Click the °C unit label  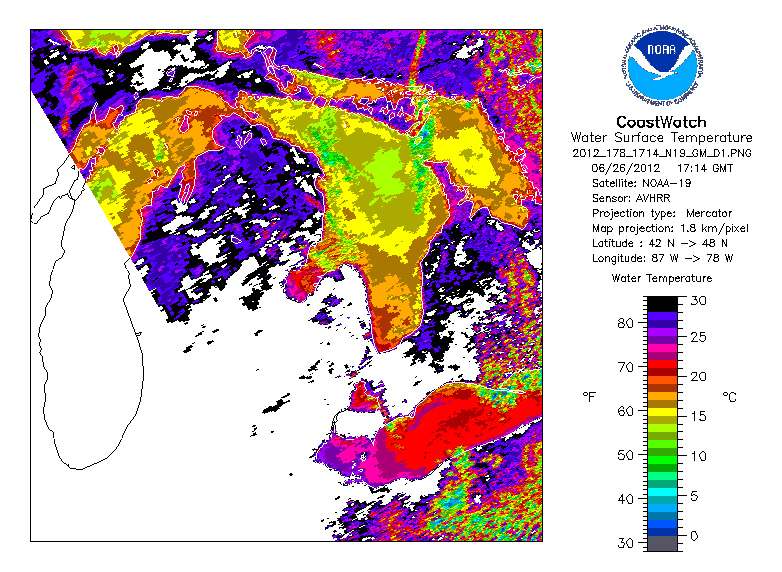tap(729, 397)
